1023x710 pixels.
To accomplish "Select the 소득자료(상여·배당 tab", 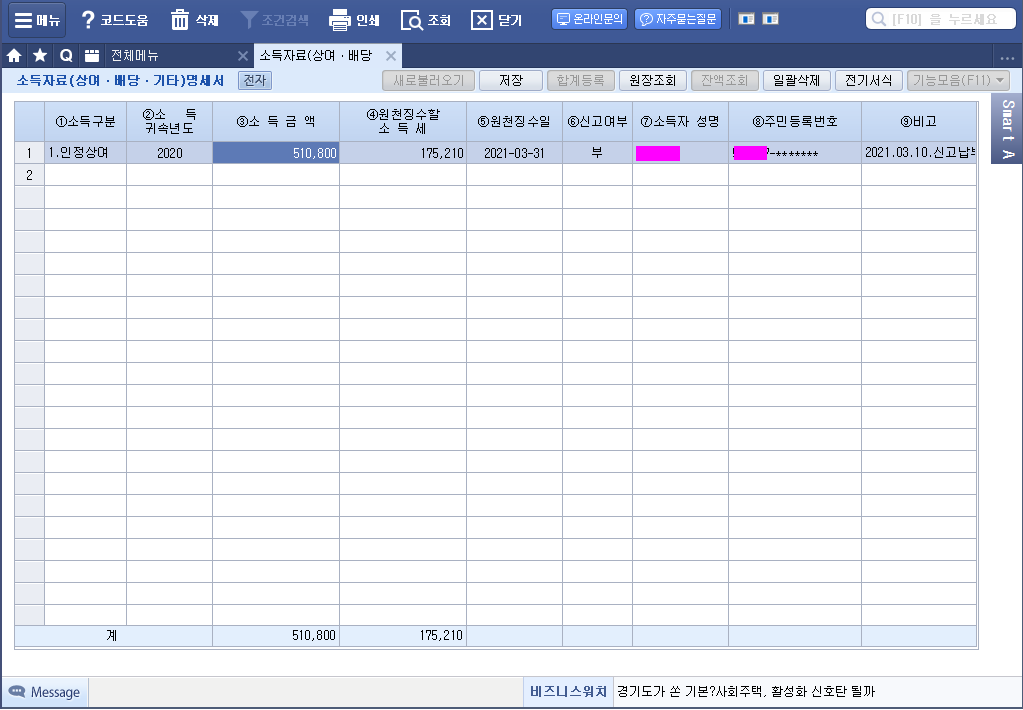I will click(x=316, y=55).
